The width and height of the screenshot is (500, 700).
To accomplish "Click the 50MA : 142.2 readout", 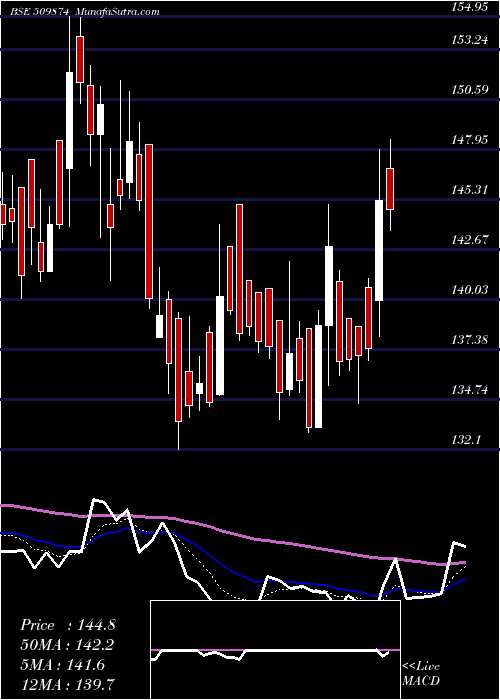I will (x=67, y=645).
